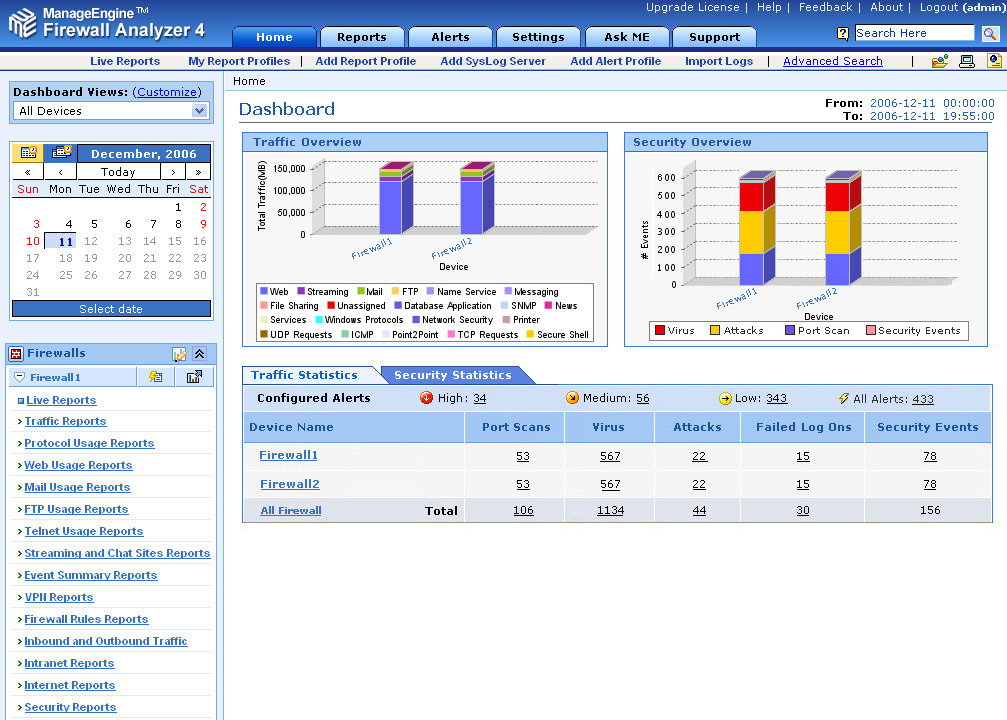The height and width of the screenshot is (720, 1007).
Task: Click the ManageEngine logo icon
Action: point(23,23)
